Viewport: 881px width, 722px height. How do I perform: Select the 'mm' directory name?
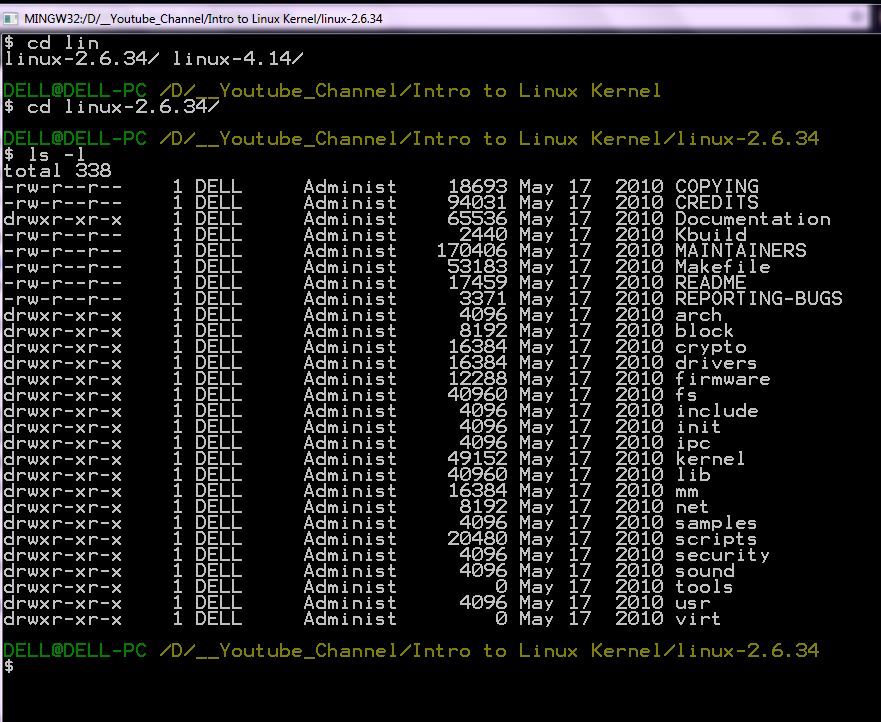(x=687, y=491)
